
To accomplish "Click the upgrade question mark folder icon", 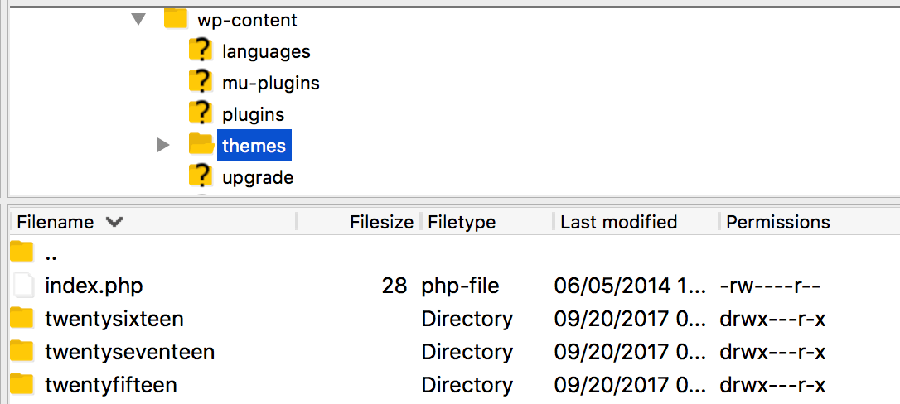I will [x=201, y=177].
